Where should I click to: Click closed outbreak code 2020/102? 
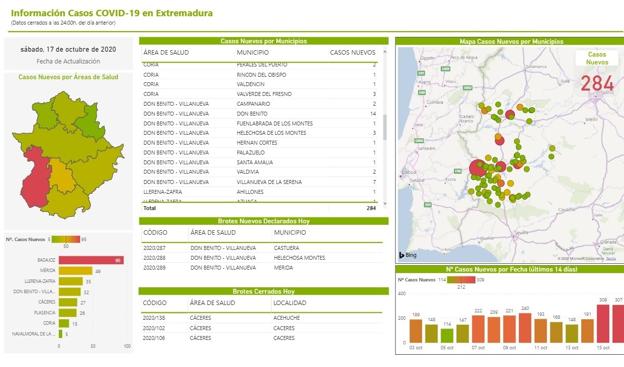(x=154, y=328)
